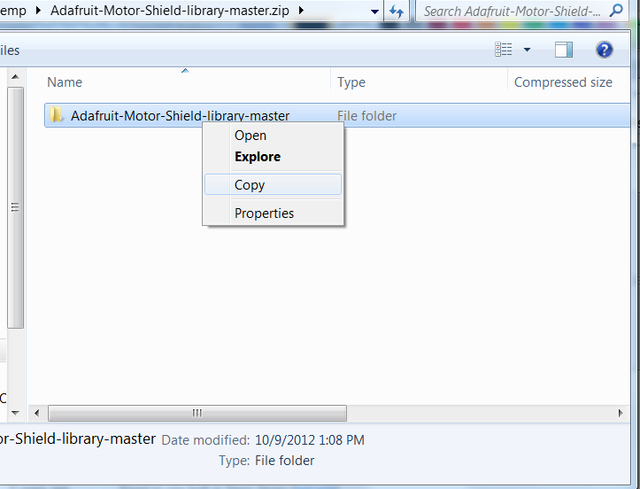Sort by the Type column header
Viewport: 640px width, 489px height.
(x=351, y=82)
